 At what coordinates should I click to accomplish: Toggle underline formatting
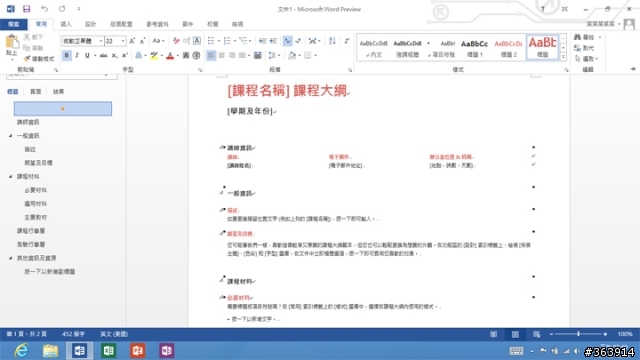click(x=87, y=56)
